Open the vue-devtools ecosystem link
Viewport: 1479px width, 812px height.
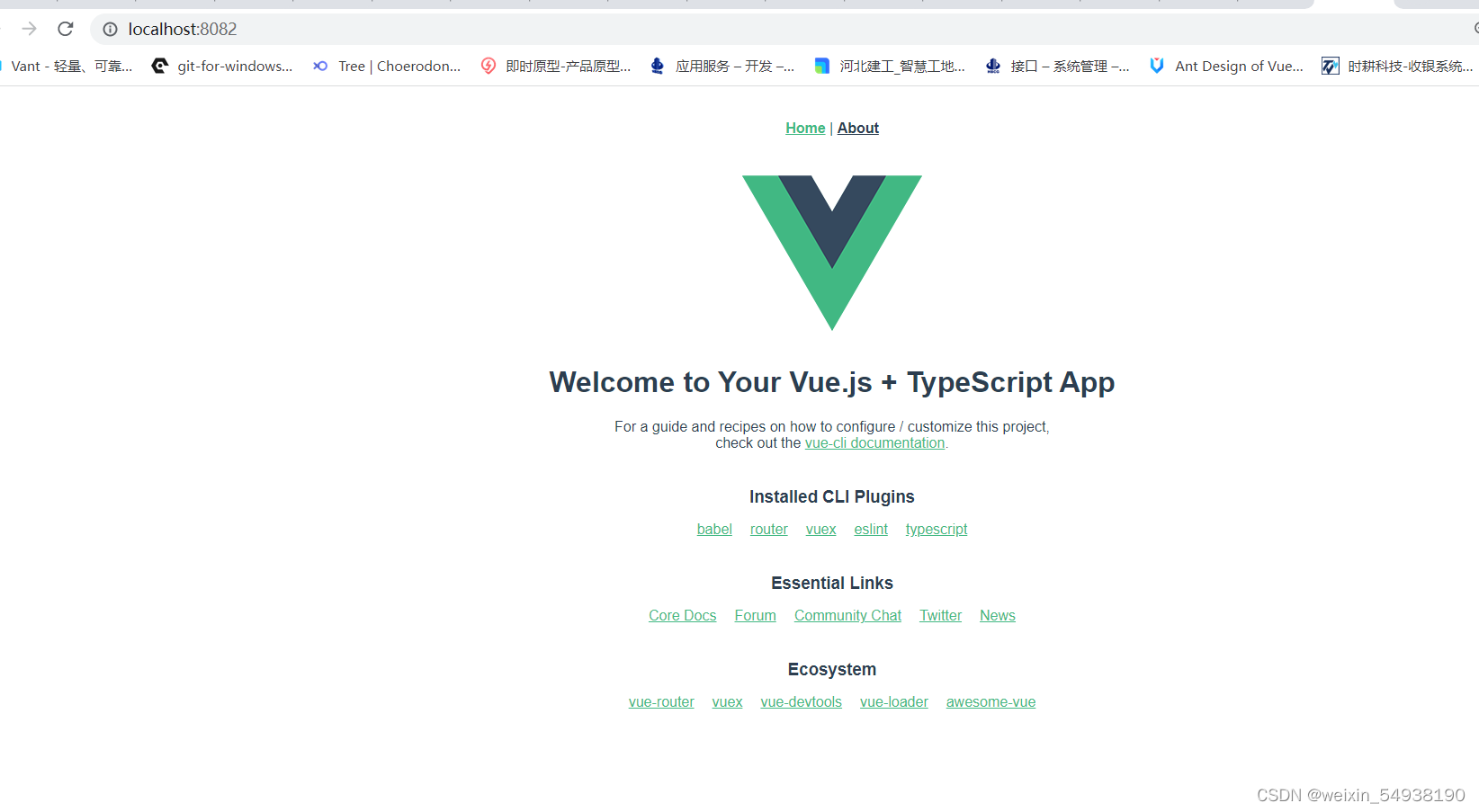(x=802, y=701)
